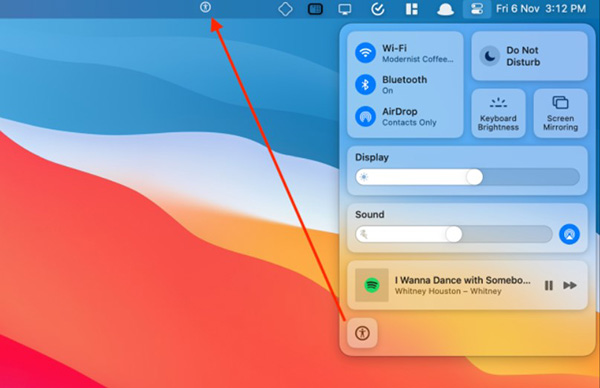600x388 pixels.
Task: Open the display monitor menu bar icon
Action: coord(345,9)
